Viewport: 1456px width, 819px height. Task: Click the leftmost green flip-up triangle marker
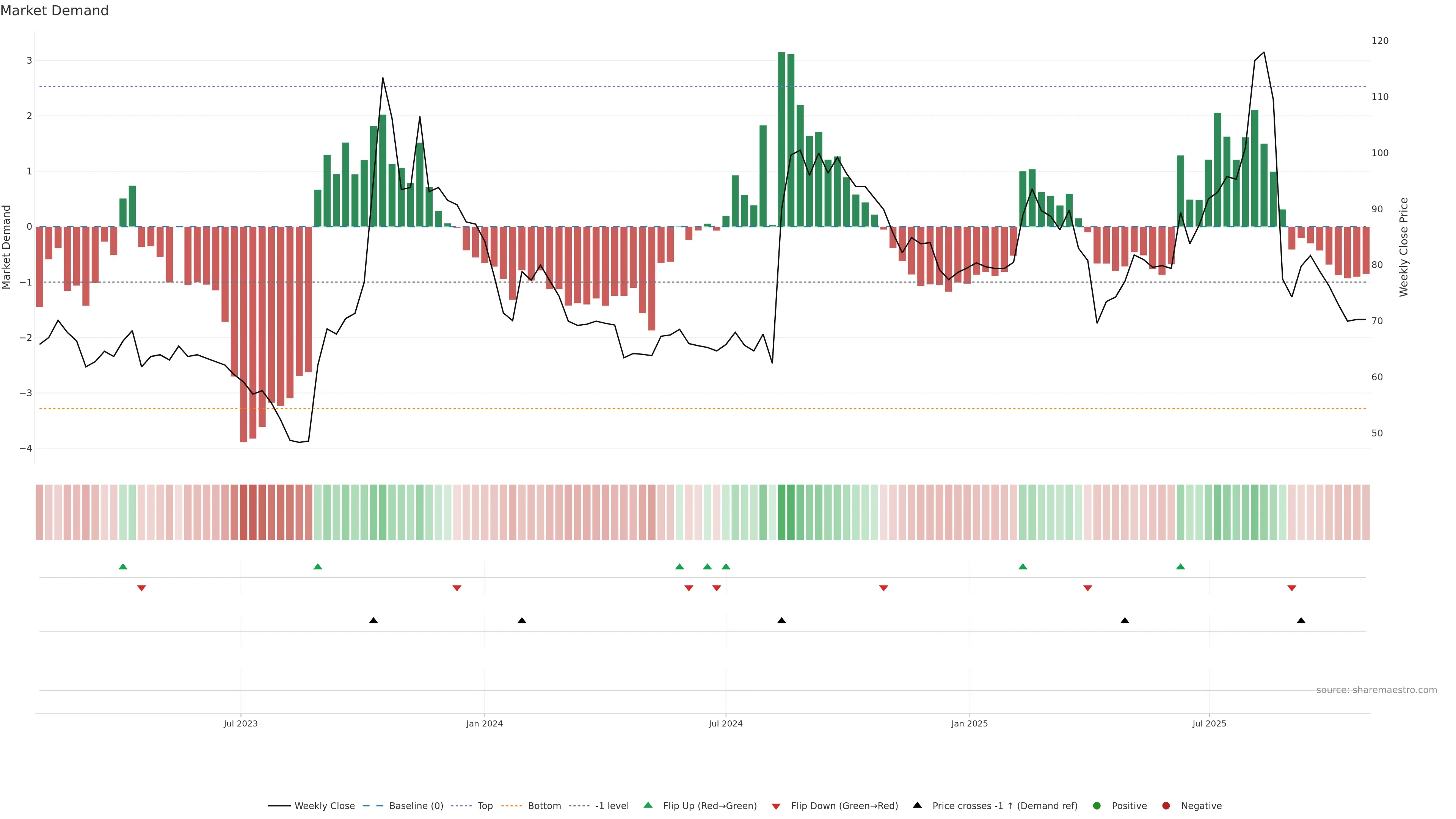tap(122, 566)
